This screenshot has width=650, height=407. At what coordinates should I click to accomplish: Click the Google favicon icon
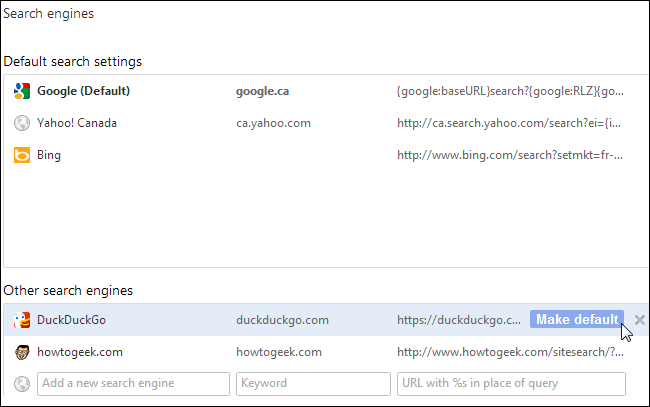(x=22, y=91)
